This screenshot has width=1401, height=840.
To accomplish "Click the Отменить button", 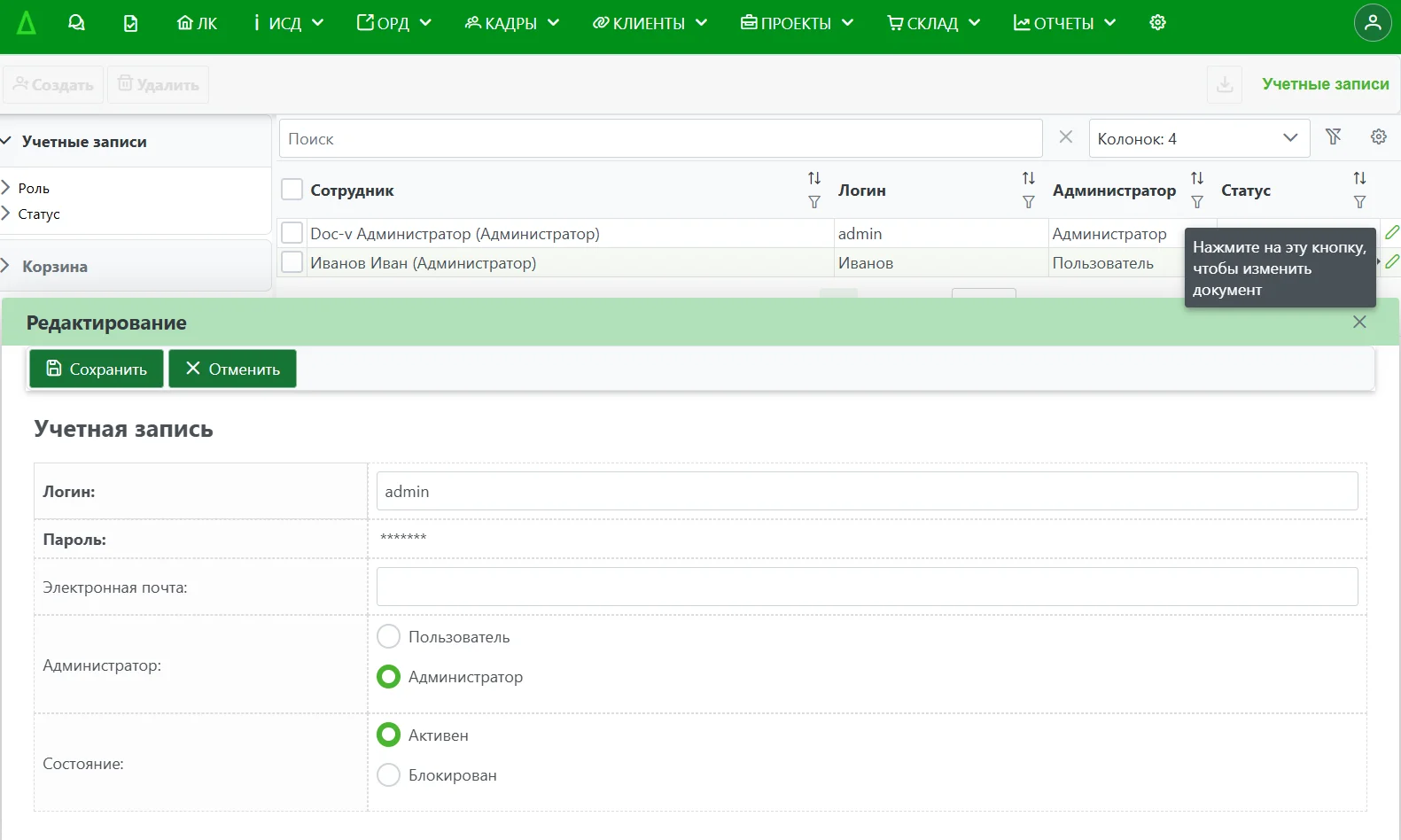I will point(232,369).
